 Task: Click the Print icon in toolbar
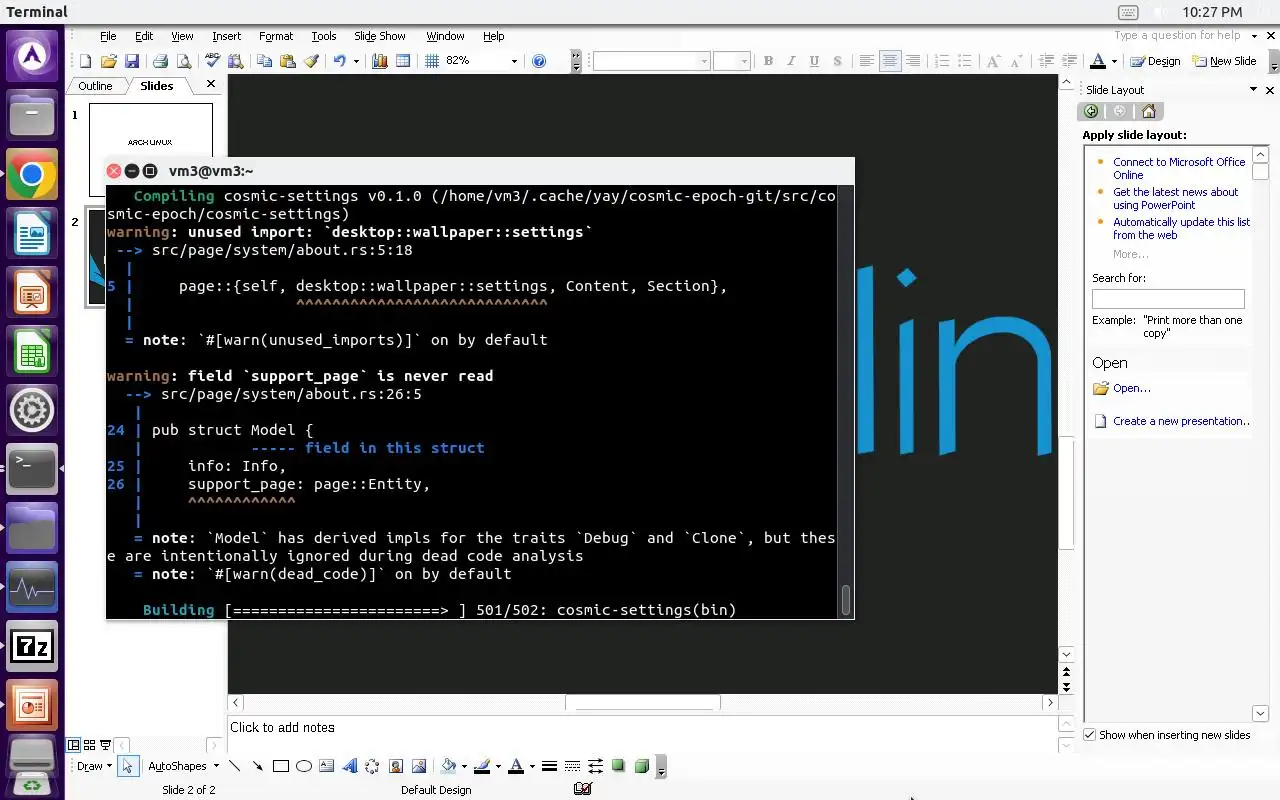[x=160, y=61]
